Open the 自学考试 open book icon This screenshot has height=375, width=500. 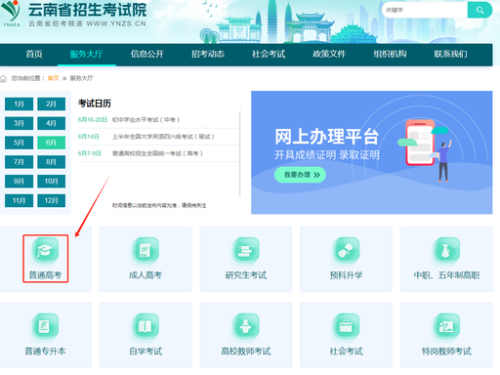coord(145,326)
